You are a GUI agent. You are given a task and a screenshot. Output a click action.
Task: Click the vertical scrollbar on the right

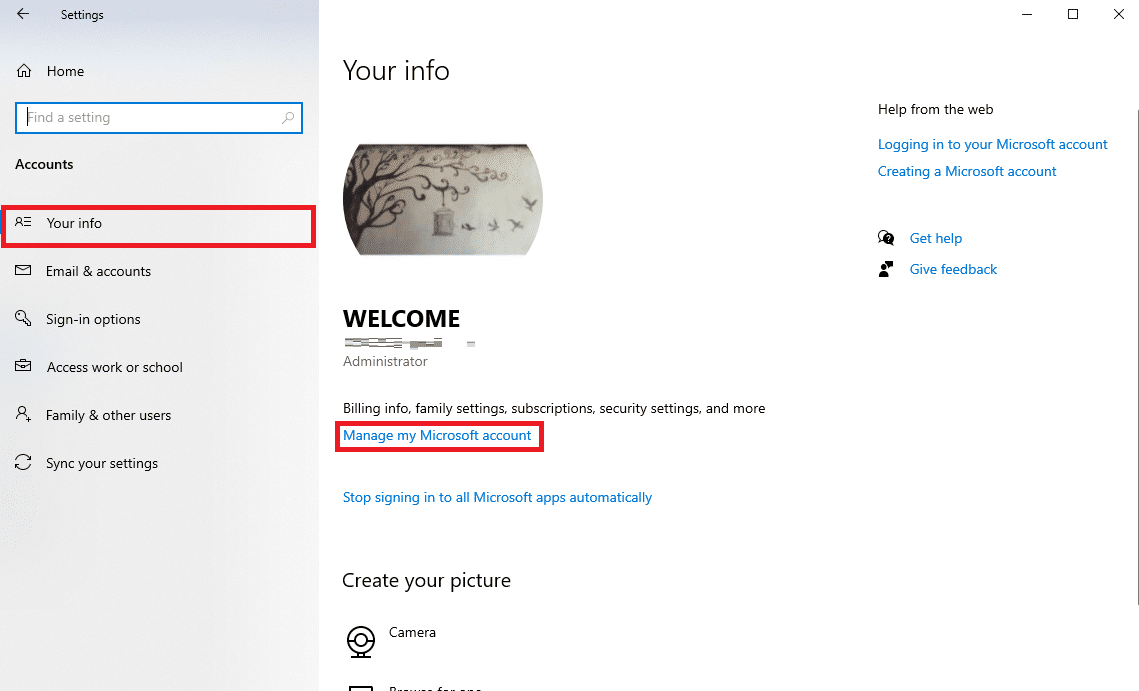1138,356
